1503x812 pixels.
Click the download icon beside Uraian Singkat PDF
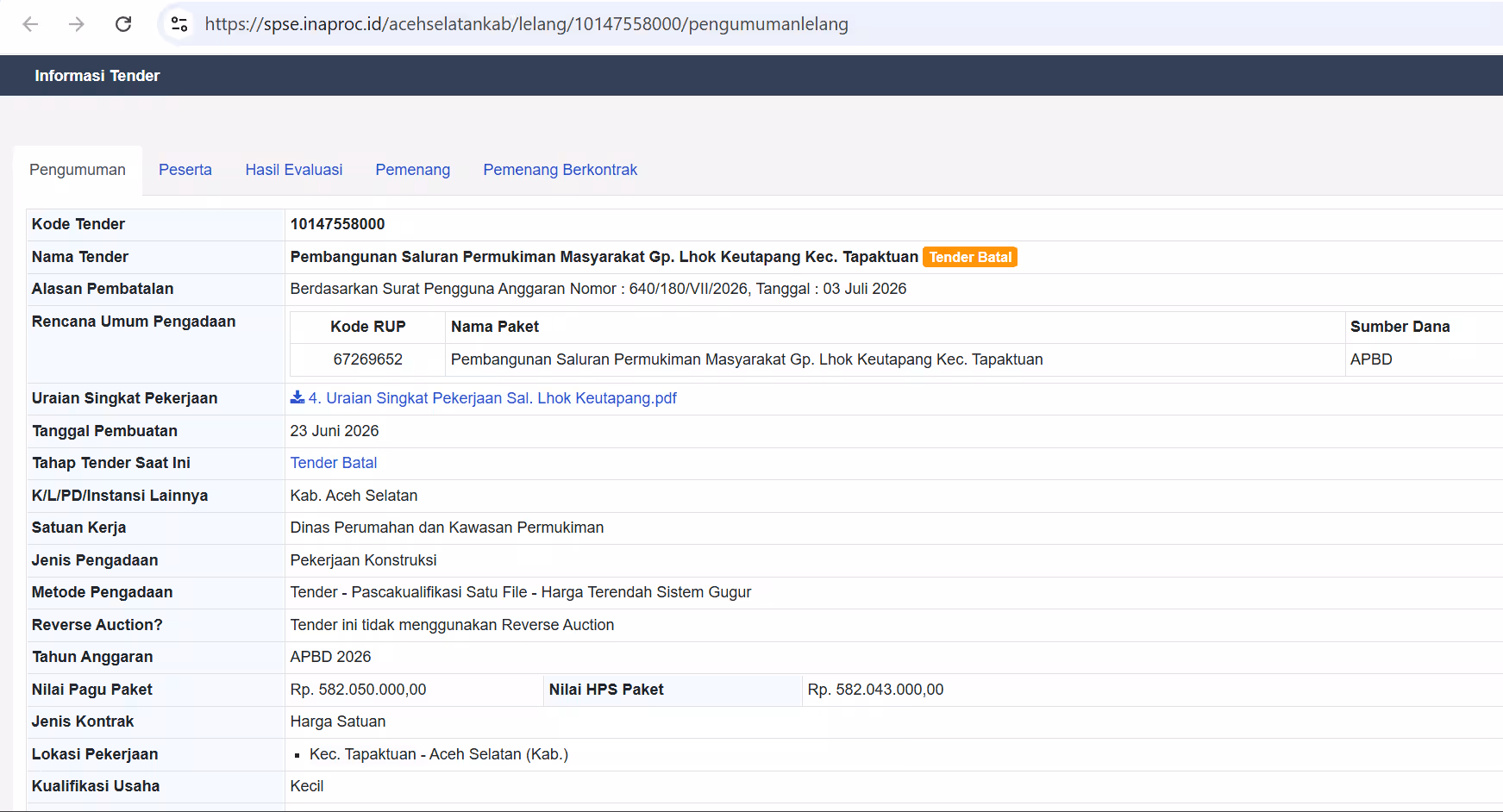point(297,397)
